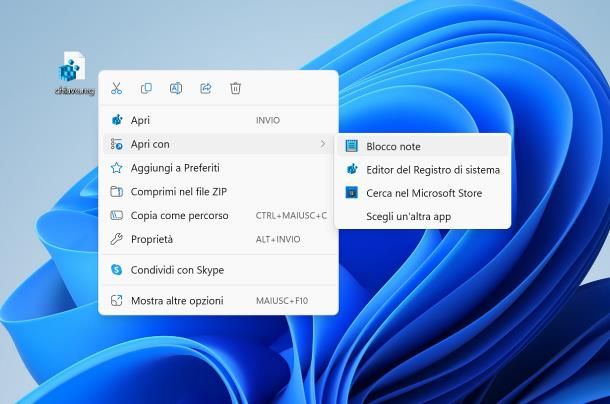Click the Rename icon in context menu
Image resolution: width=610 pixels, height=404 pixels.
tap(176, 88)
